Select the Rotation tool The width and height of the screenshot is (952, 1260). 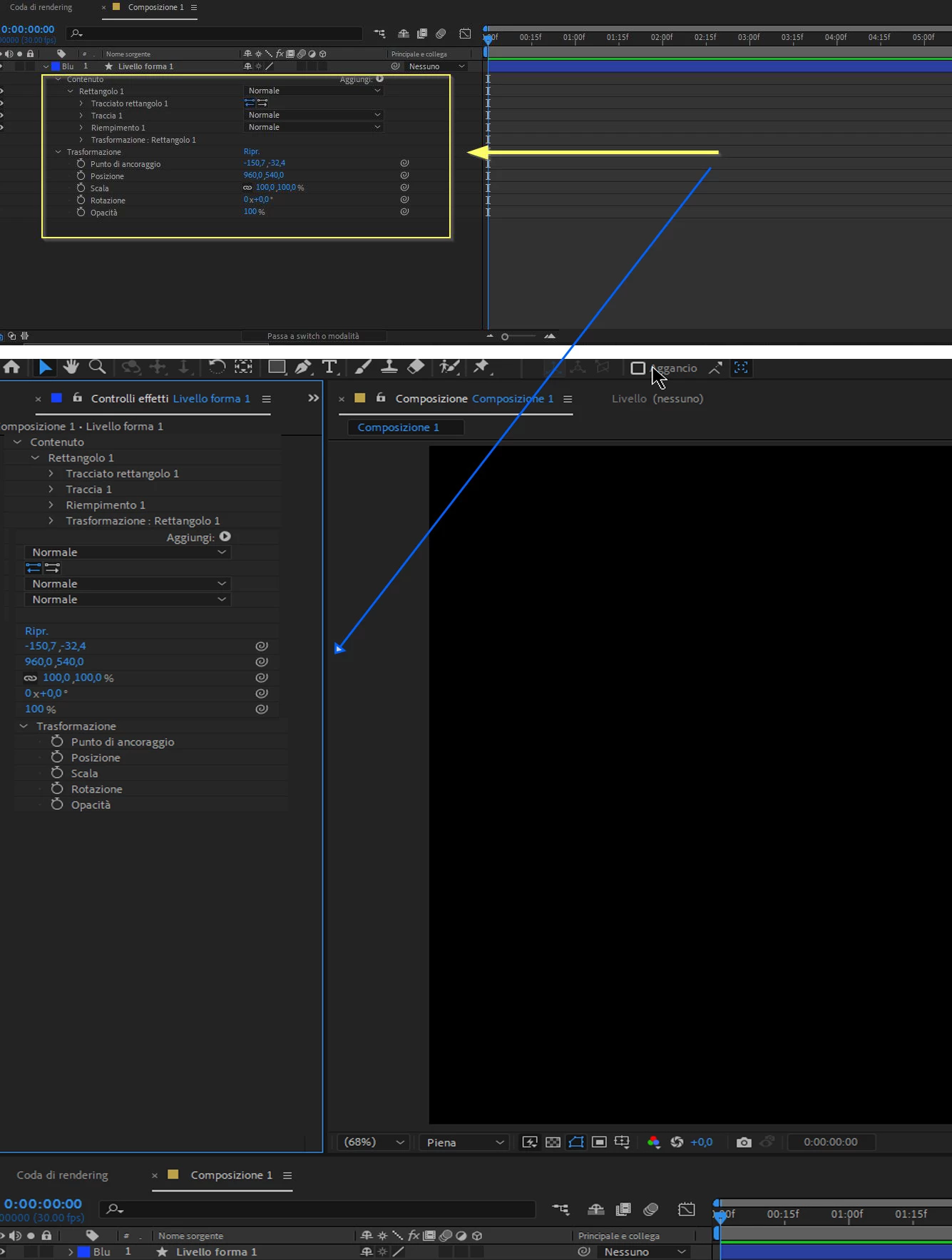click(217, 367)
